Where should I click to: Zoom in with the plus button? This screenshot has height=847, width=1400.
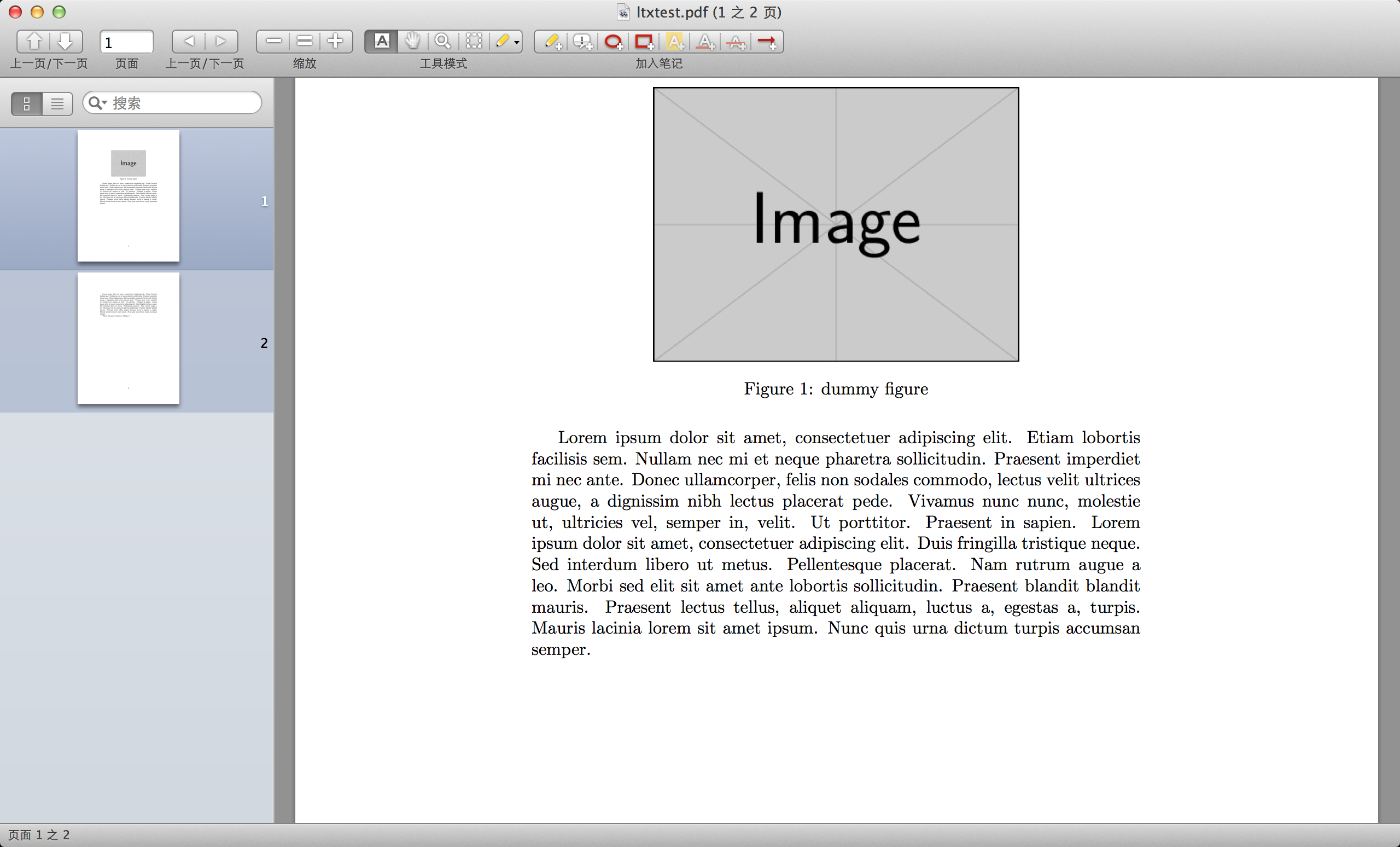point(335,41)
